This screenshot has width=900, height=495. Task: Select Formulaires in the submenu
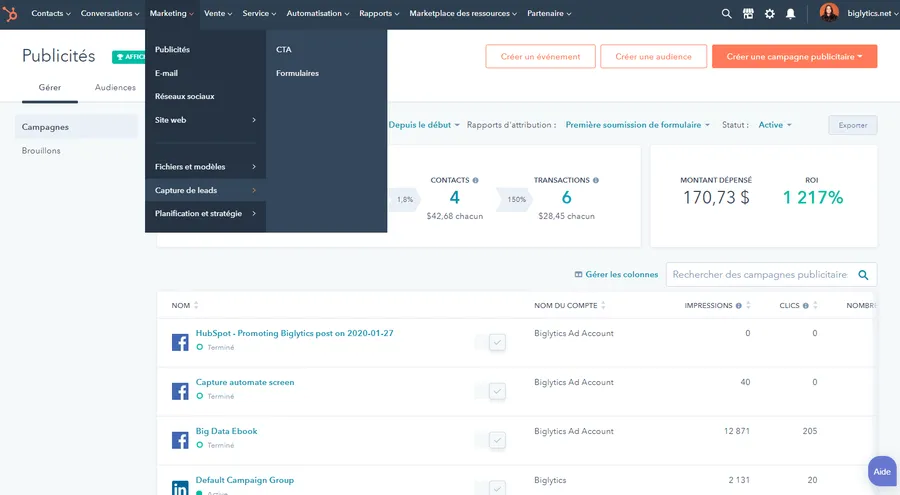(297, 73)
